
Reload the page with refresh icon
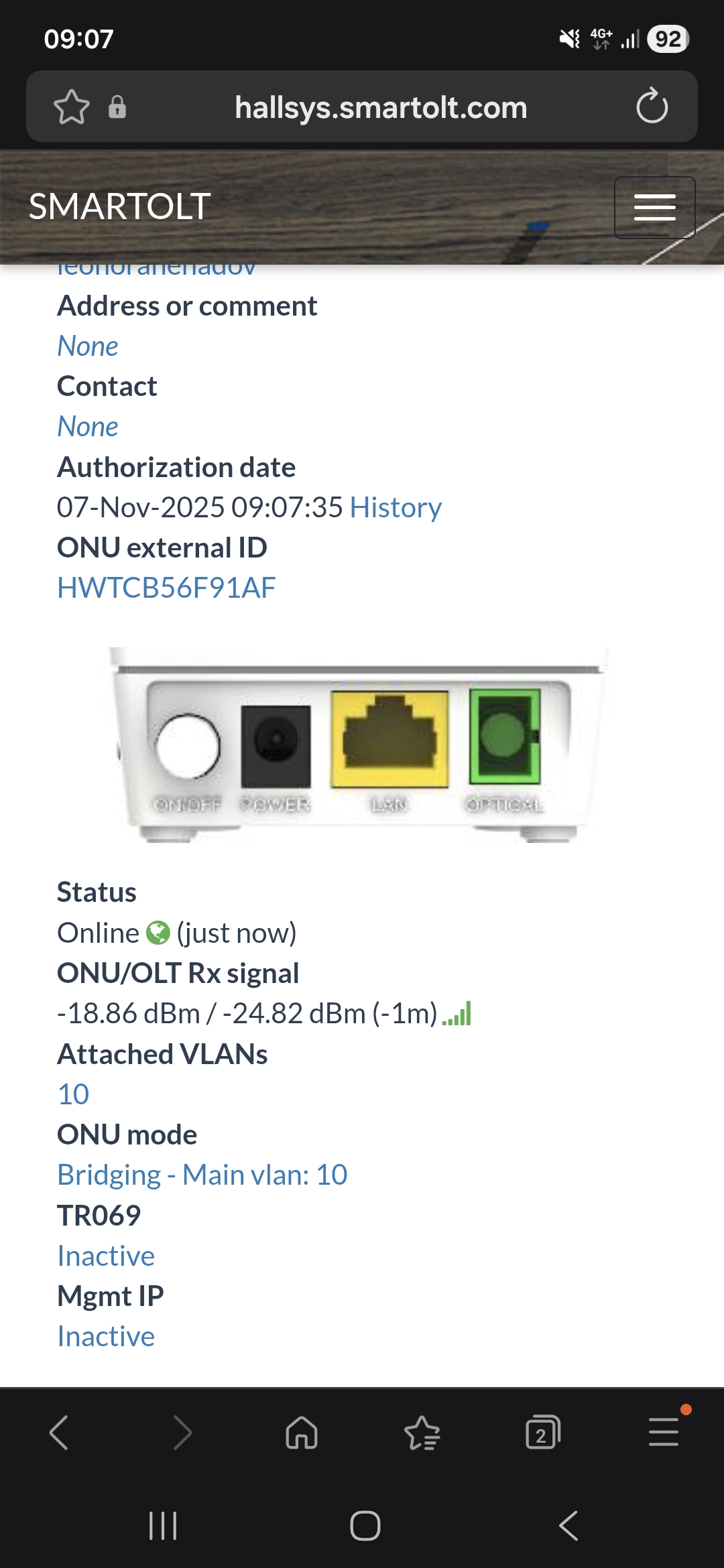pos(652,107)
